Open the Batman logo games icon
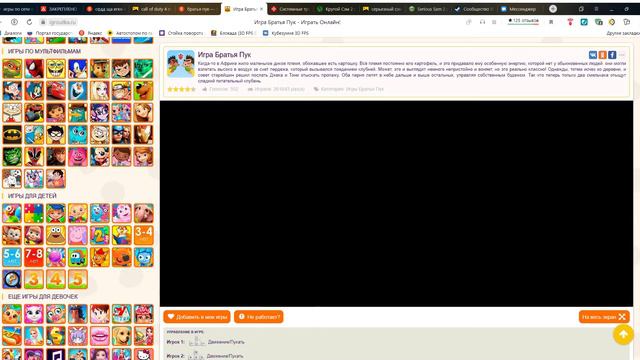This screenshot has height=360, width=640. click(12, 134)
